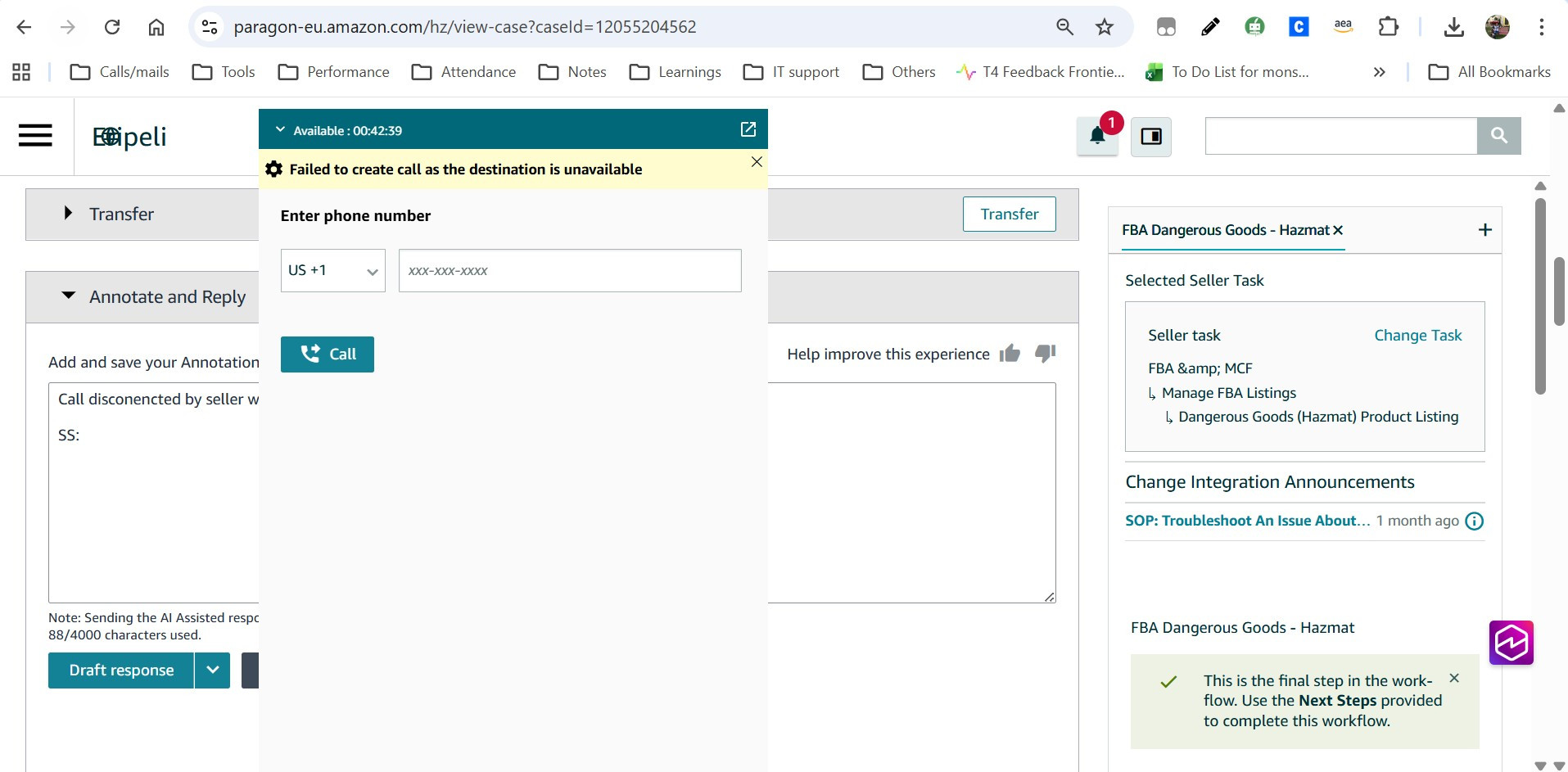The height and width of the screenshot is (772, 1568).
Task: Open the browser downloads list
Action: click(x=1454, y=27)
